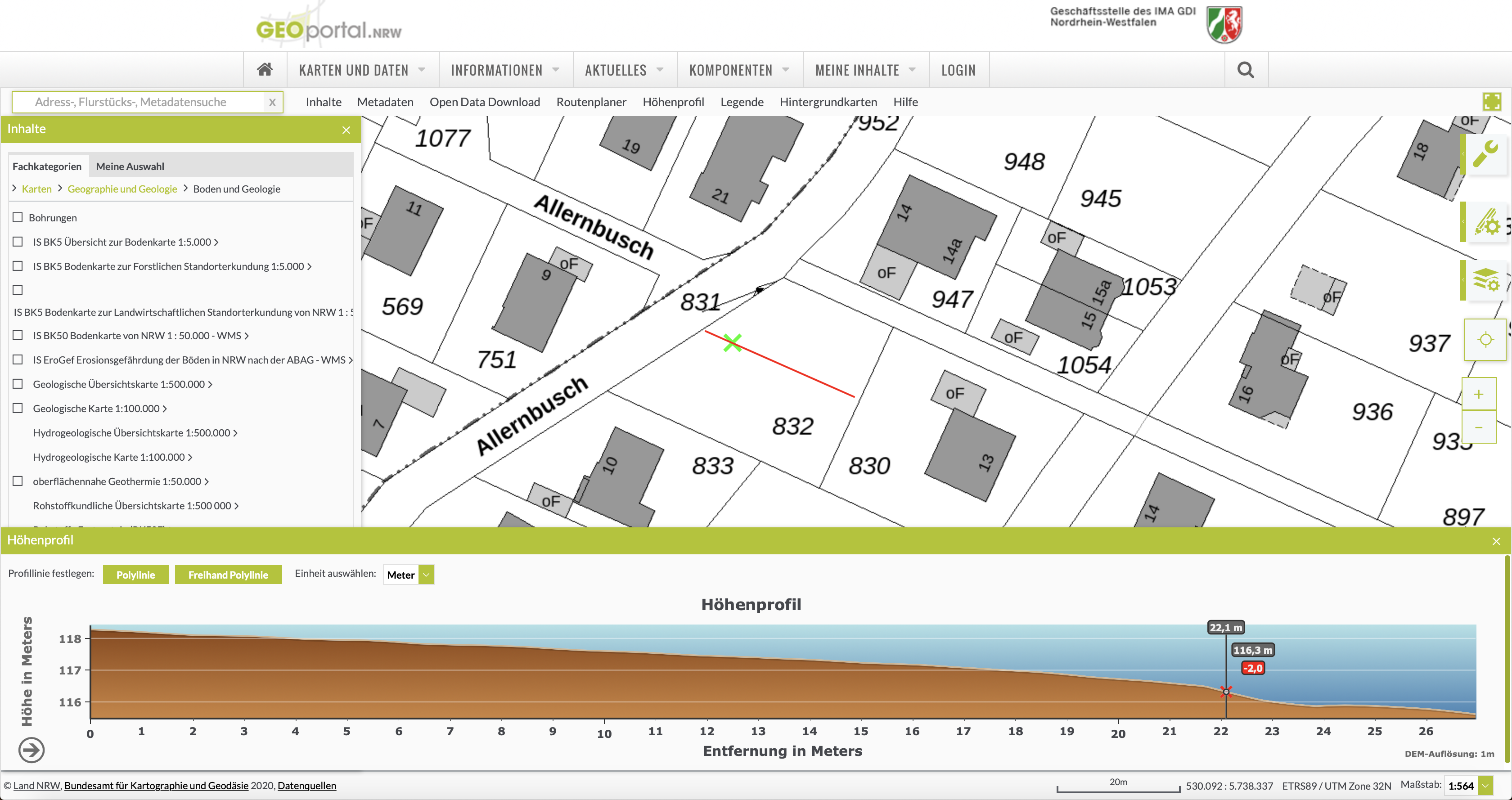1512x800 pixels.
Task: Click the home icon in navigation bar
Action: coord(265,70)
